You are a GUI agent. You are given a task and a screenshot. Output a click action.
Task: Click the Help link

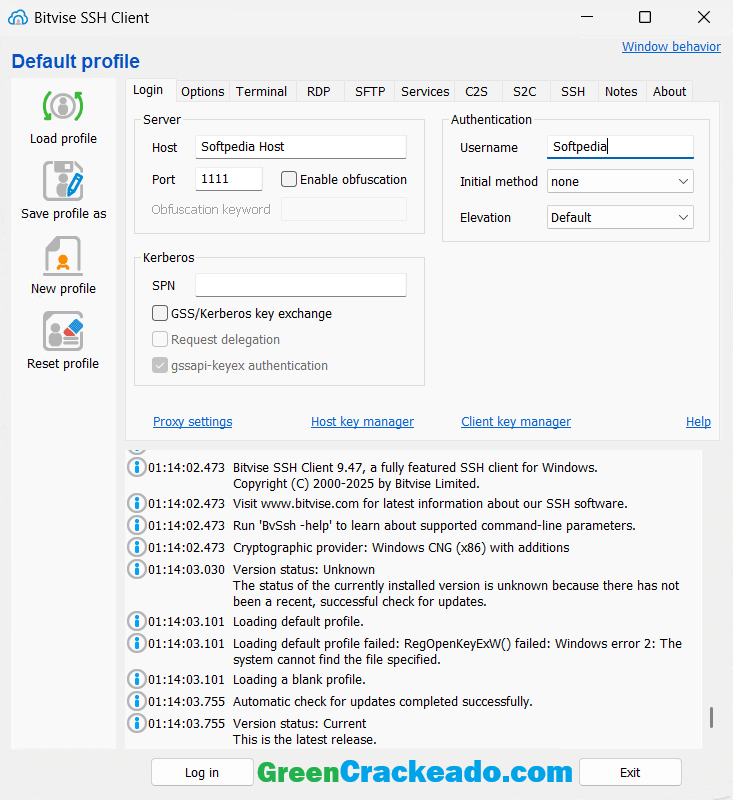tap(698, 421)
